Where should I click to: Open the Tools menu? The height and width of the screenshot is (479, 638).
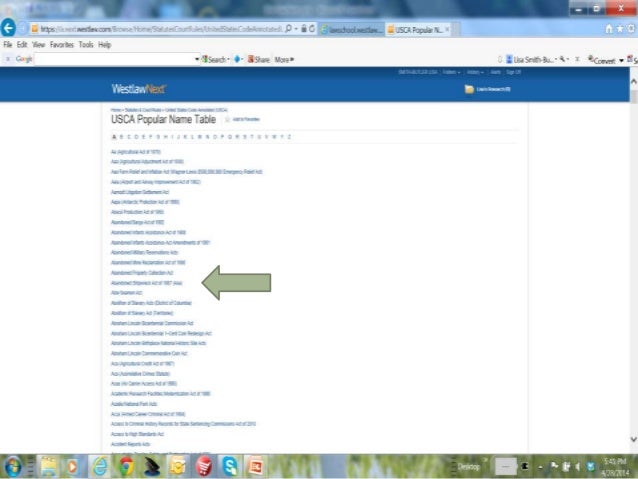click(86, 45)
